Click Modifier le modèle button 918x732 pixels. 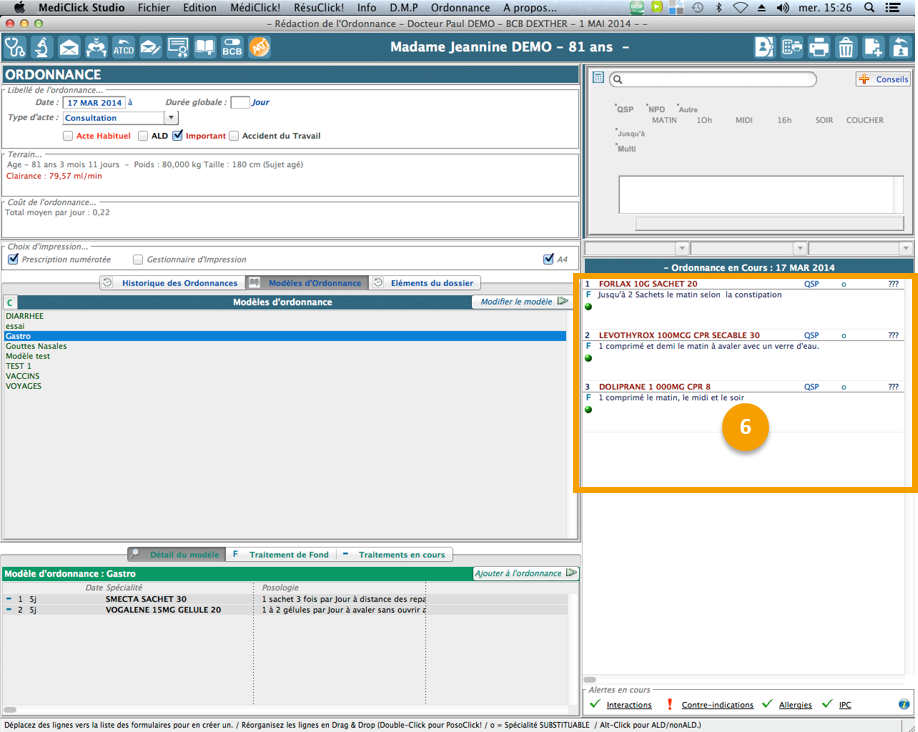click(x=525, y=302)
